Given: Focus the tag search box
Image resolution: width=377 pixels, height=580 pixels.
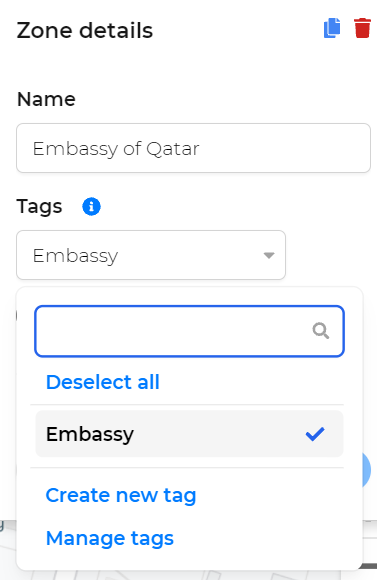Looking at the screenshot, I should click(189, 331).
